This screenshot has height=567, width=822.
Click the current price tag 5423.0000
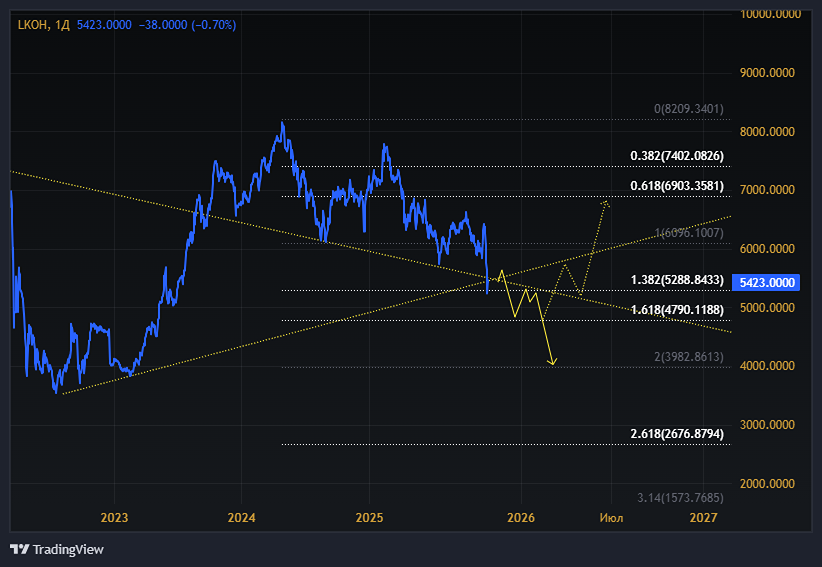[x=766, y=282]
